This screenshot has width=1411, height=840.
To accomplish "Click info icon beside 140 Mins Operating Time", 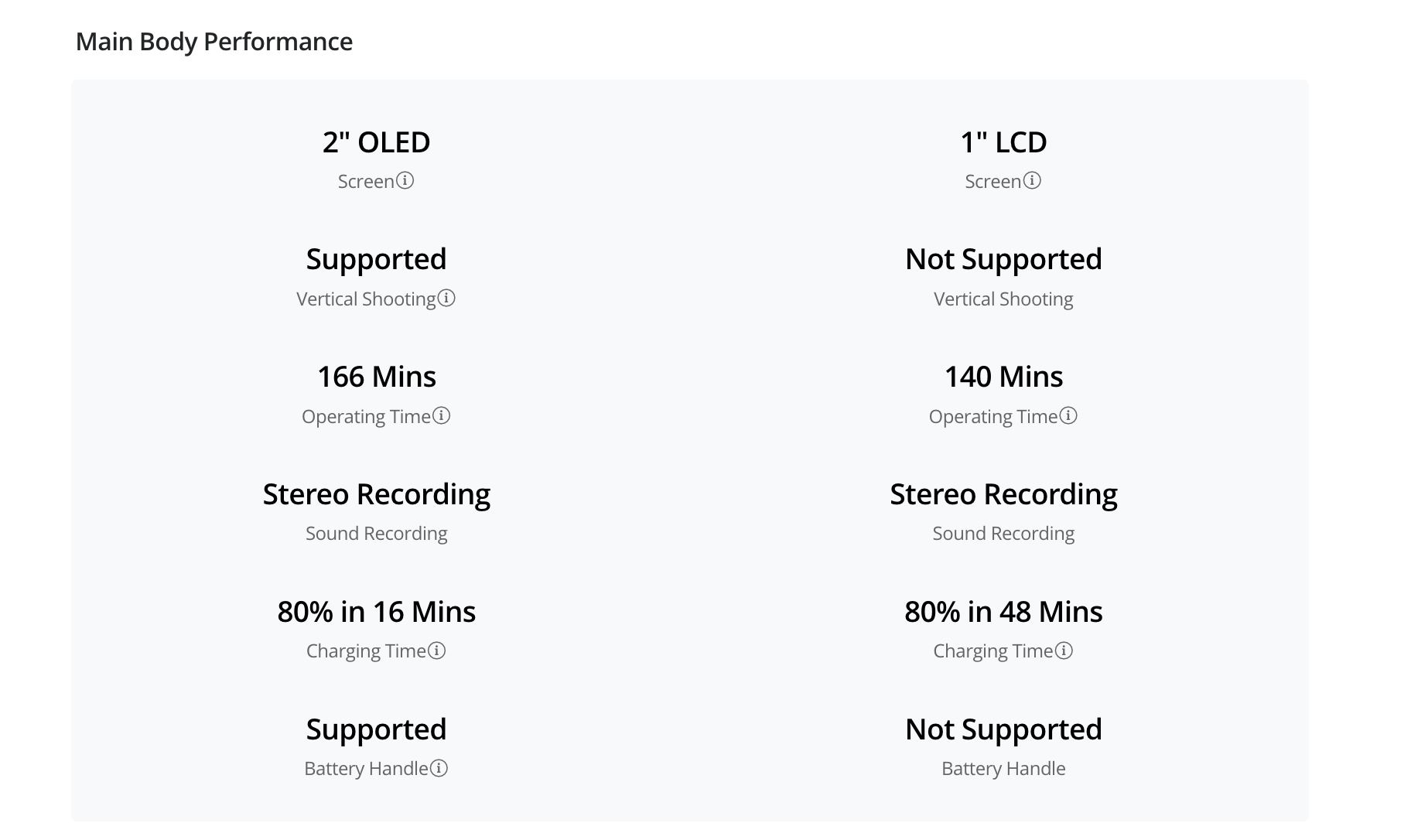I will tap(1068, 415).
